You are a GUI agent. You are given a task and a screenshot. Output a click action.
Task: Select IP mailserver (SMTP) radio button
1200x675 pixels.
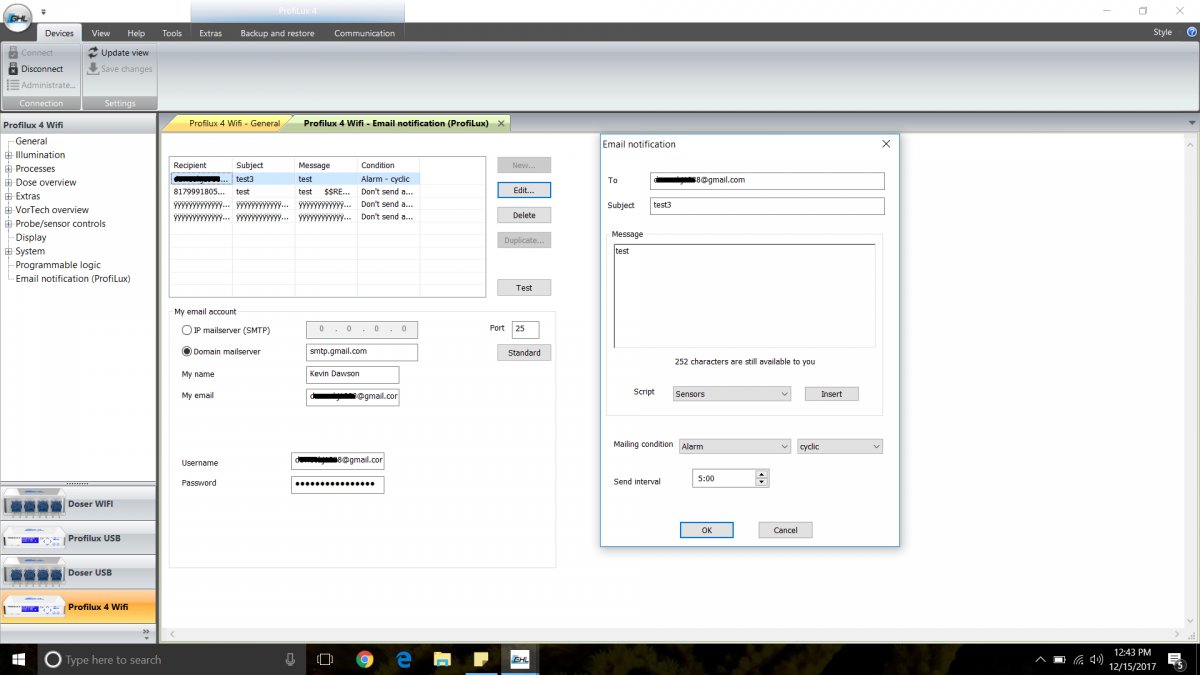tap(186, 330)
